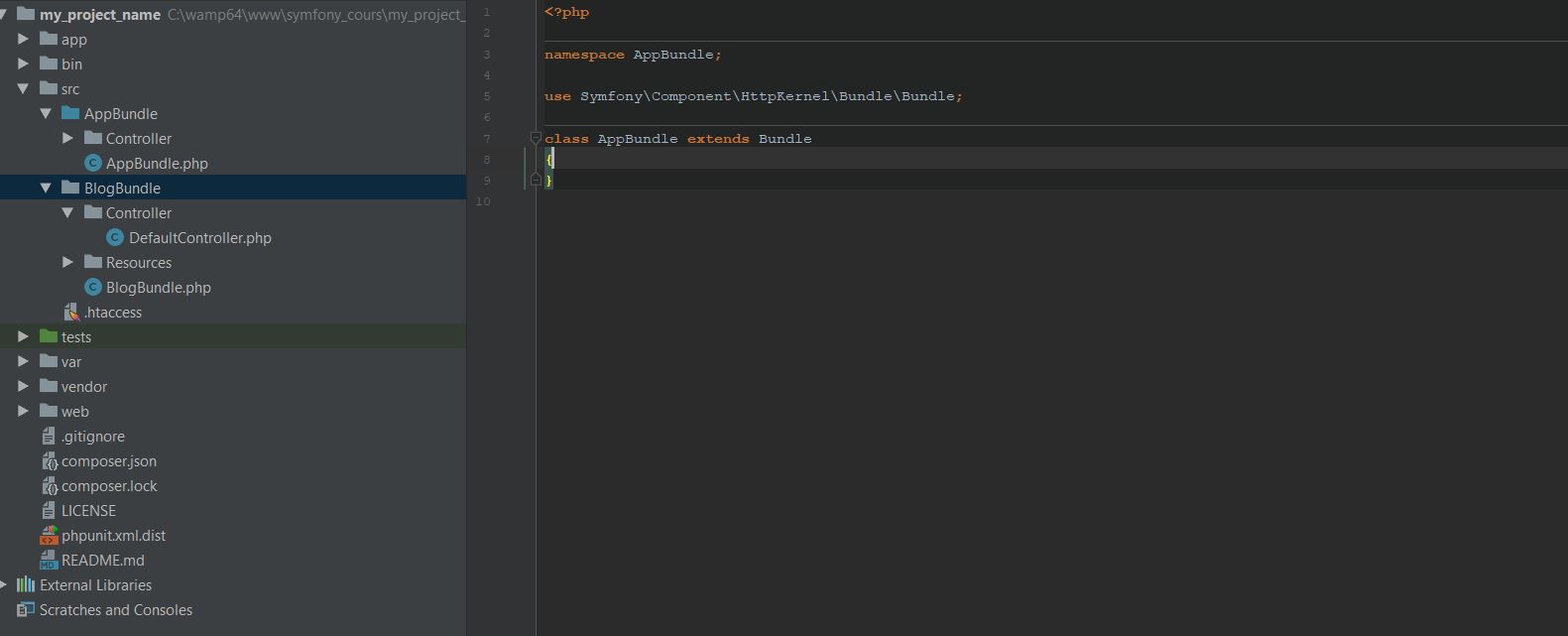This screenshot has height=636, width=1568.
Task: Place cursor after opening brace on line 8
Action: [553, 159]
